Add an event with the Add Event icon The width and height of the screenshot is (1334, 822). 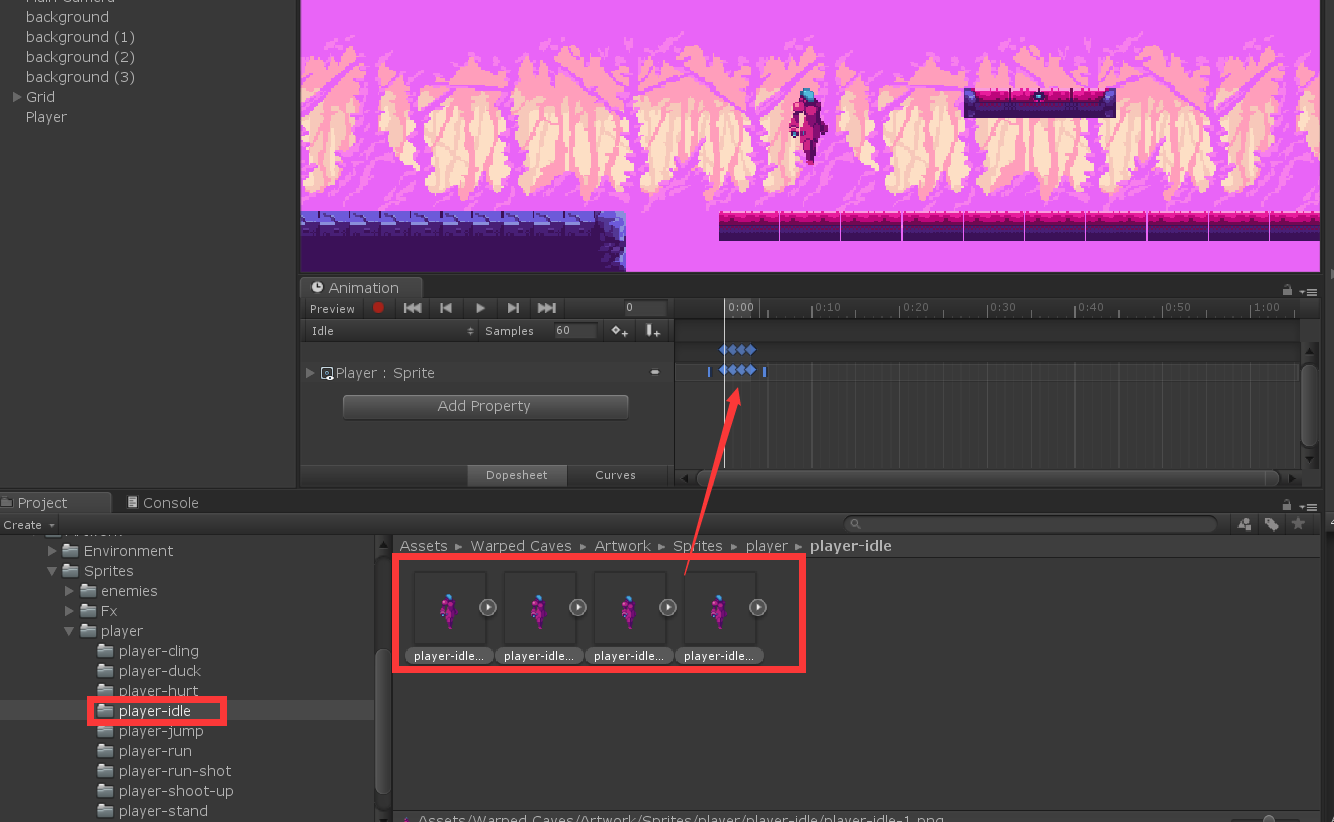point(653,330)
